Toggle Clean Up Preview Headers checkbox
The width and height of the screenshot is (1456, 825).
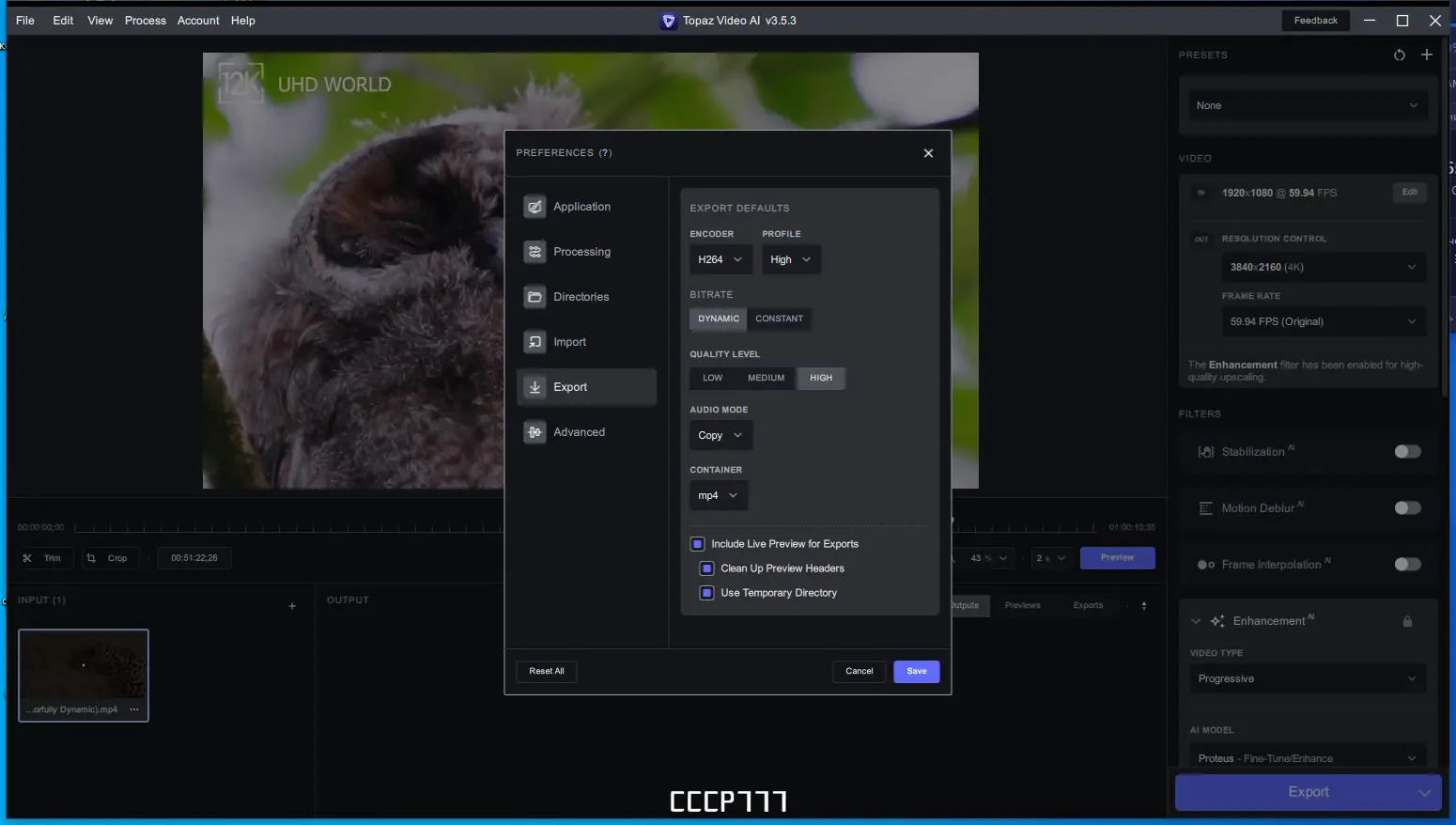click(707, 568)
